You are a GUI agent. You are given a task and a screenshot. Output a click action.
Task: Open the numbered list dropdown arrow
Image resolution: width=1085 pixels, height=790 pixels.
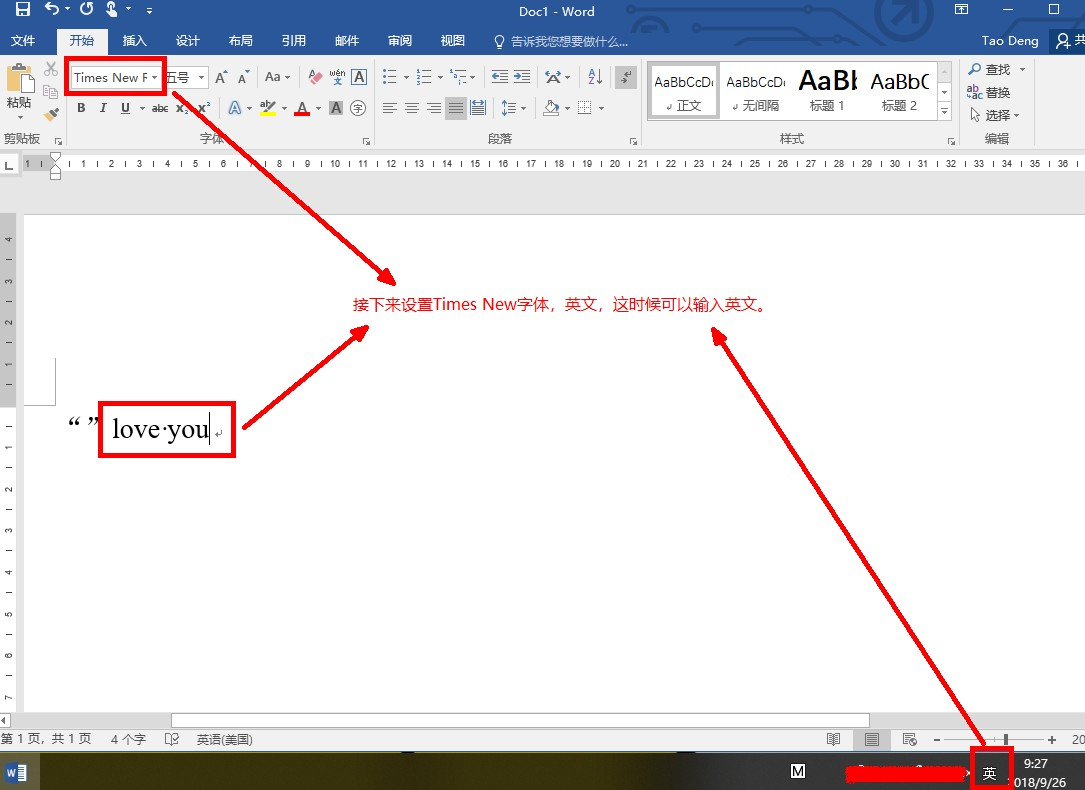click(440, 77)
